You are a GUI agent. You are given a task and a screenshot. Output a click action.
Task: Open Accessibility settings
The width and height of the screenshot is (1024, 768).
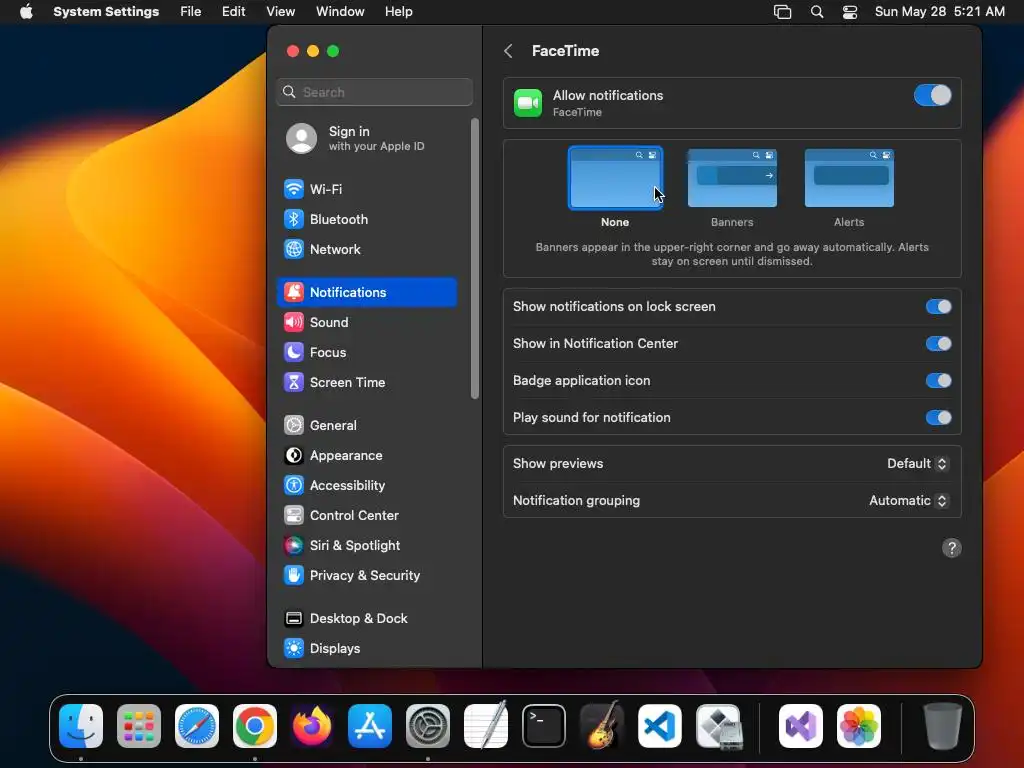coord(366,486)
